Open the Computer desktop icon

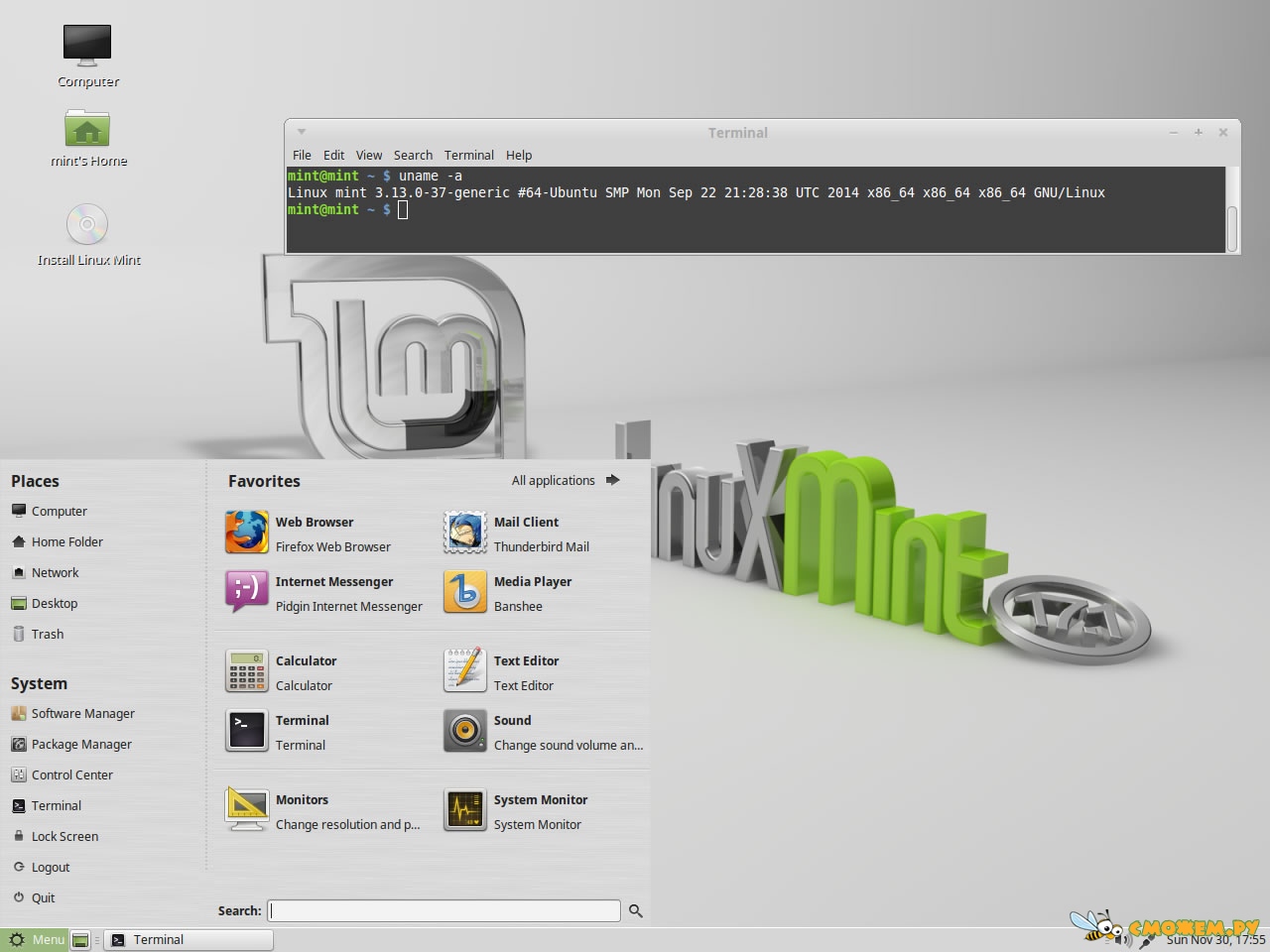pyautogui.click(x=87, y=46)
